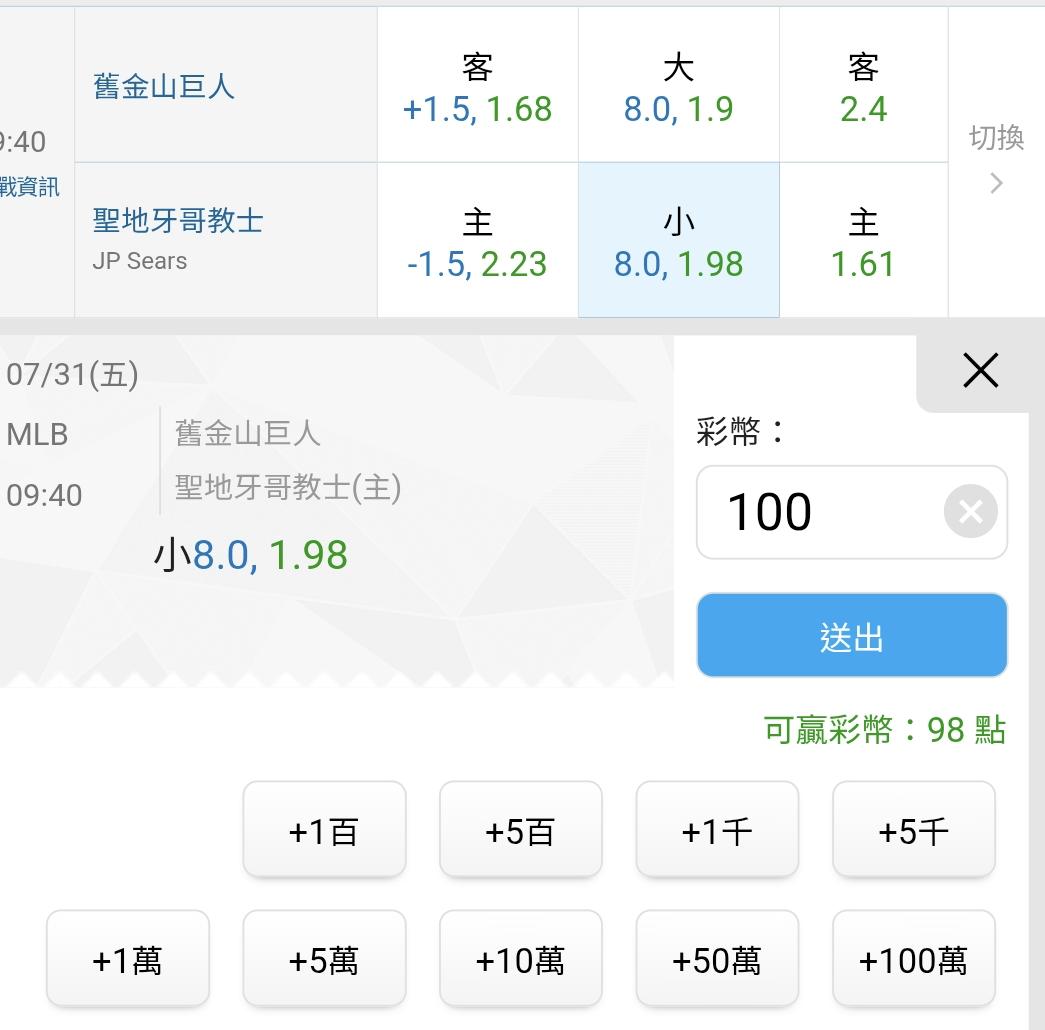Clear the 100 coin amount field
This screenshot has height=1030, width=1045.
[x=970, y=511]
